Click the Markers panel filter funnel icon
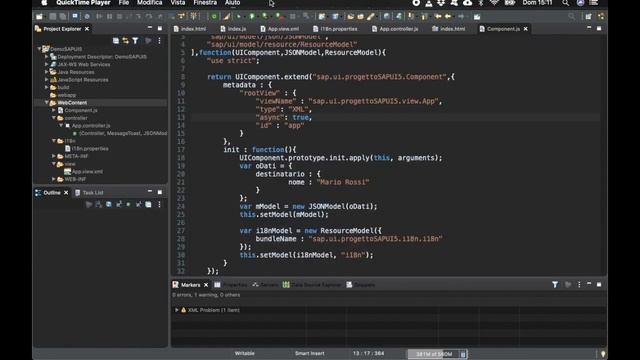The height and width of the screenshot is (360, 640). (555, 284)
